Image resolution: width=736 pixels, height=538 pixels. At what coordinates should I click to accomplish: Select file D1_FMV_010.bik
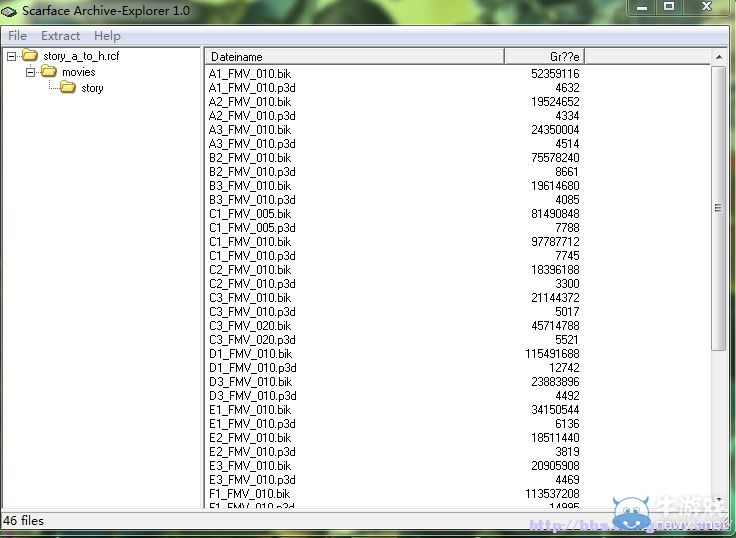point(250,354)
